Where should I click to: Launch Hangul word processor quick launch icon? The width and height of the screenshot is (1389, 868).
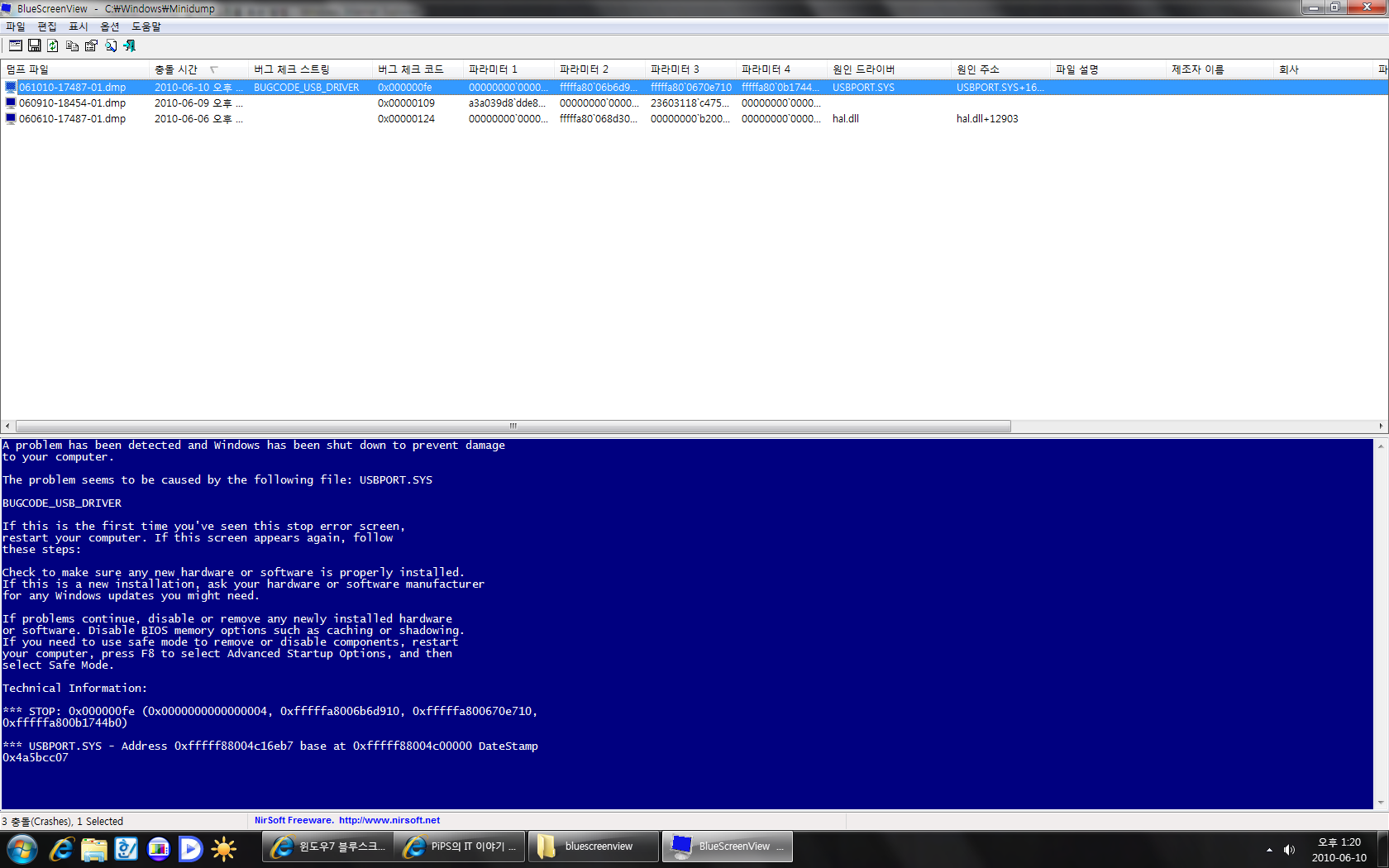click(x=126, y=849)
